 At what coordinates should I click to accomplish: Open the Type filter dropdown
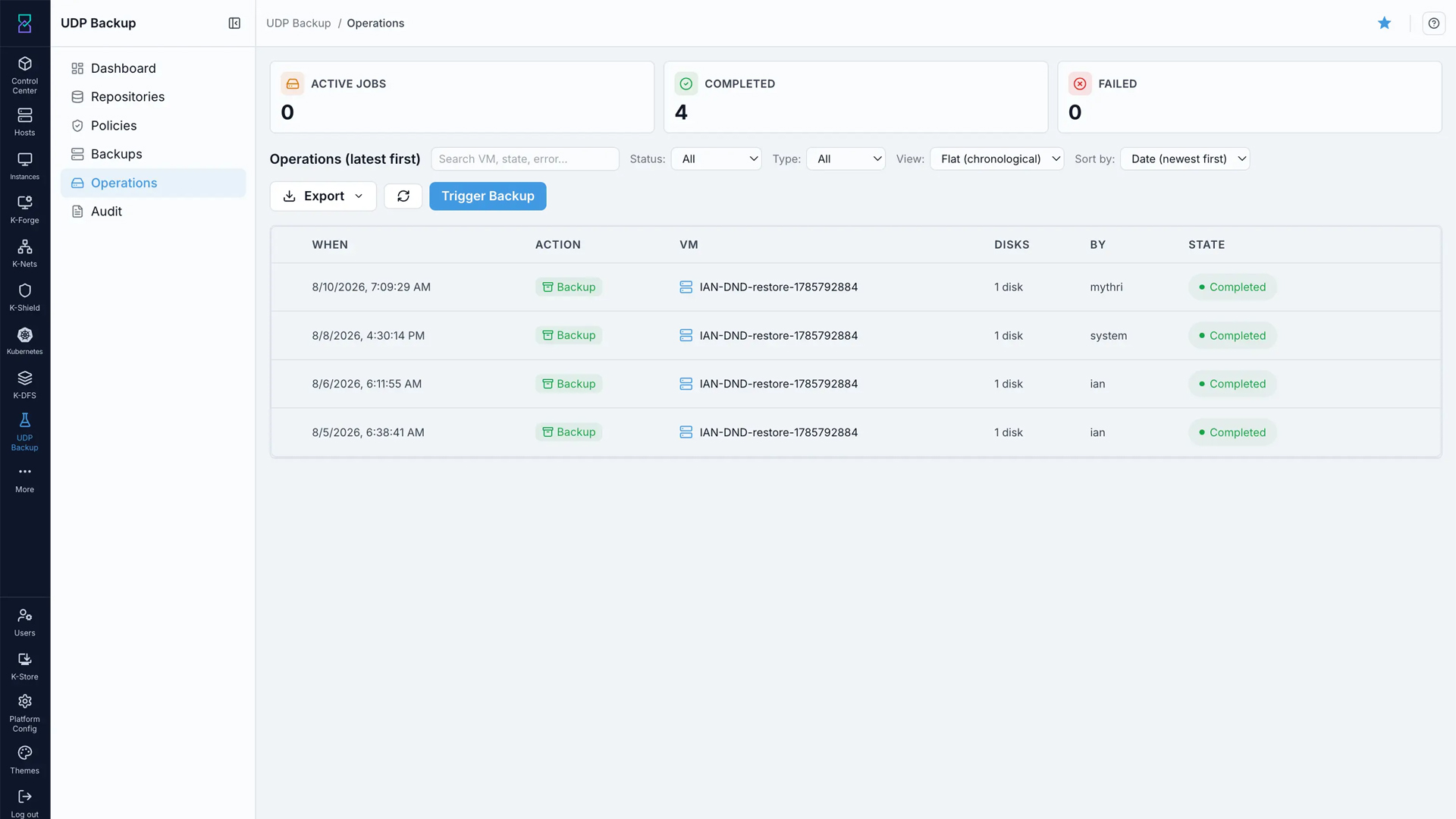pos(846,159)
